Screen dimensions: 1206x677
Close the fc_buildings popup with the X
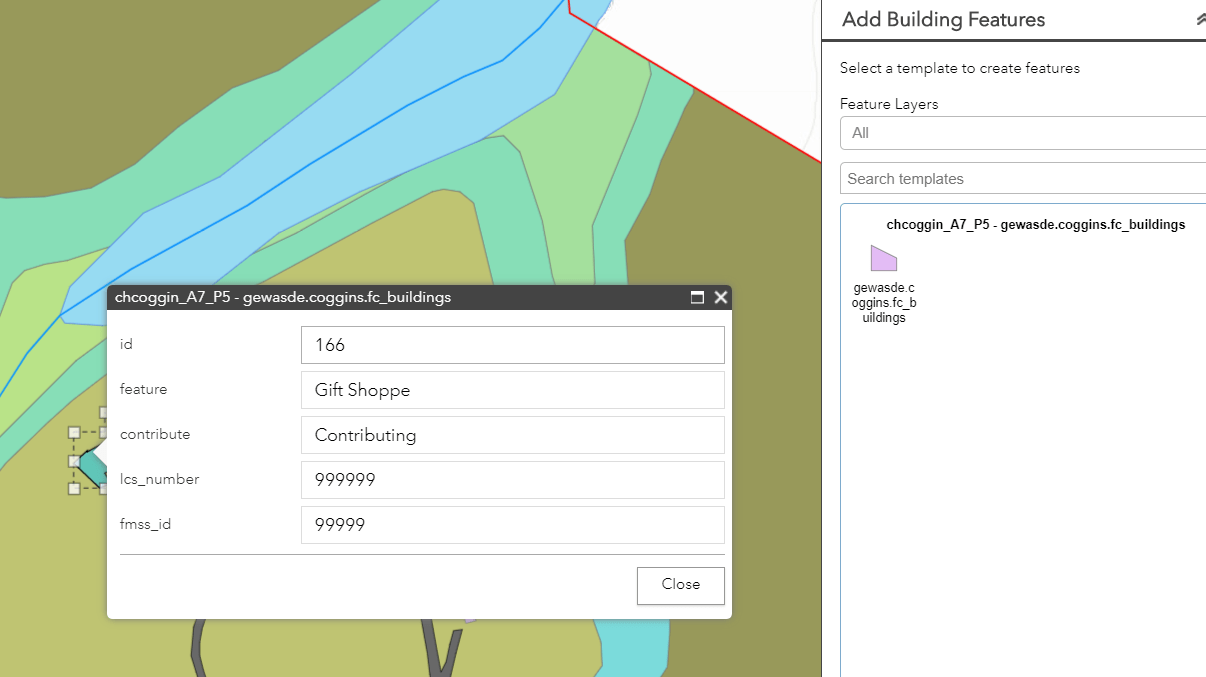click(x=720, y=297)
